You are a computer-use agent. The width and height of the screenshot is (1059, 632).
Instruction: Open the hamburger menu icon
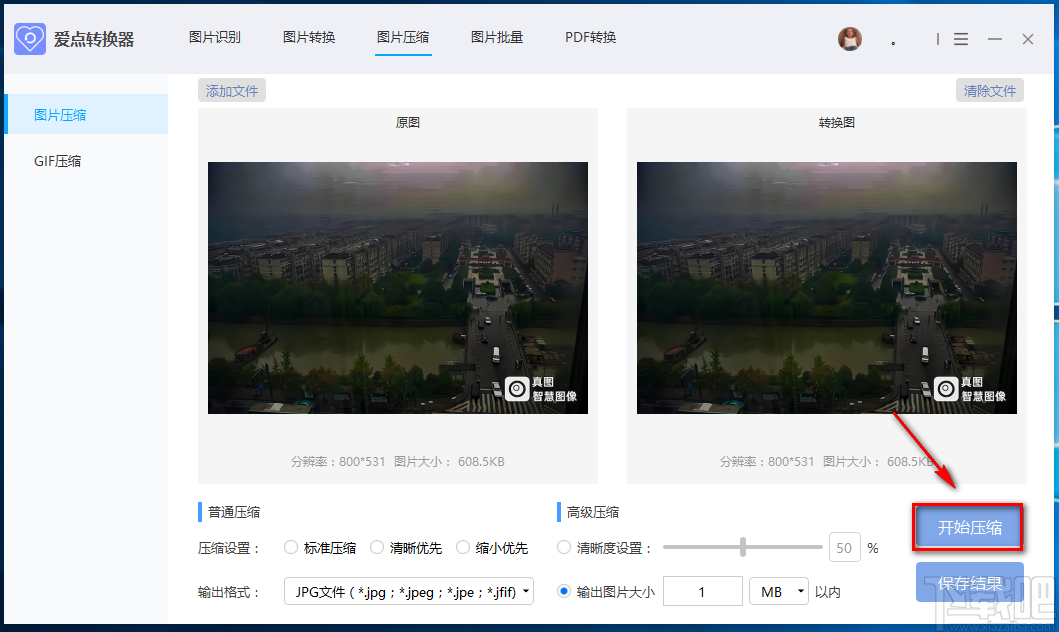point(960,39)
